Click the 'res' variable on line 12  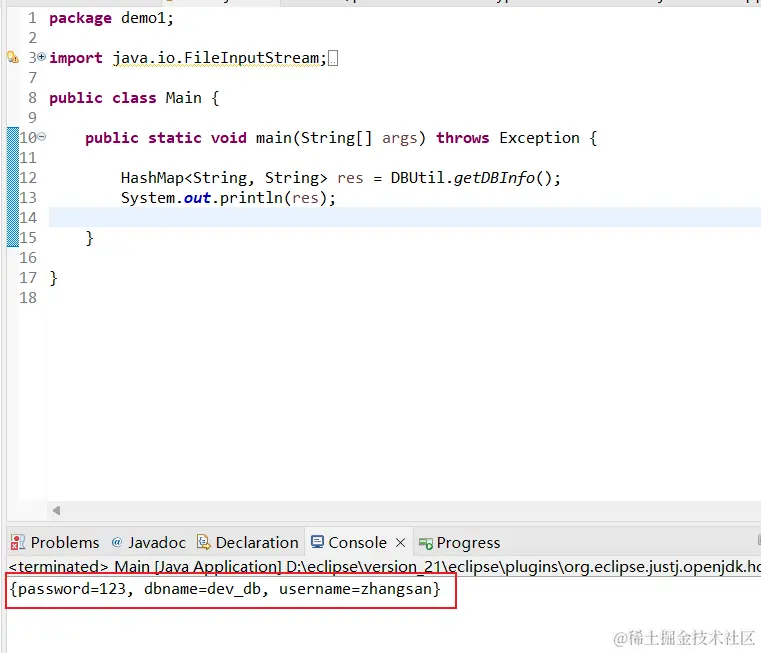coord(350,178)
